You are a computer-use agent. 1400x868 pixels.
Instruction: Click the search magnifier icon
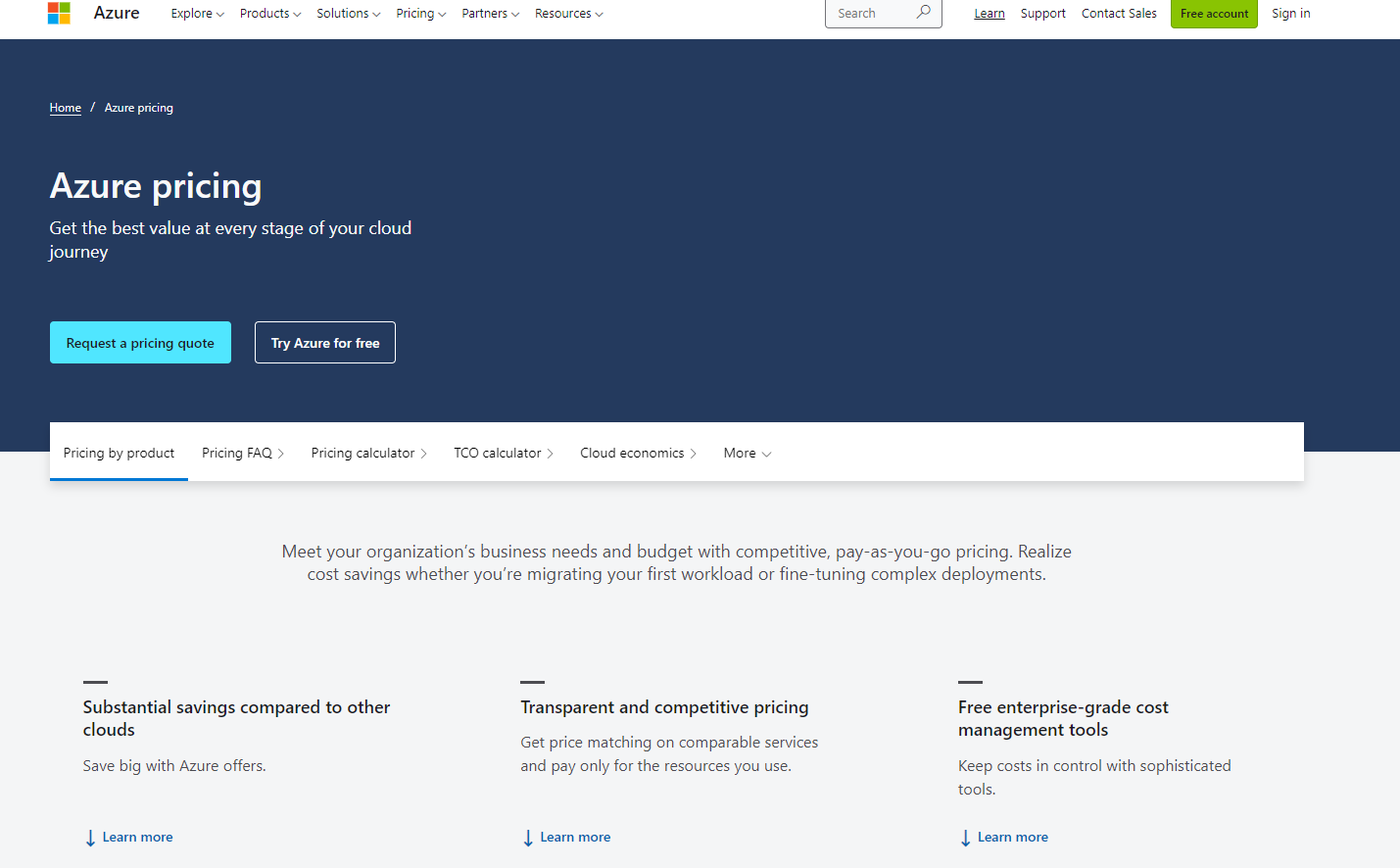[x=922, y=12]
